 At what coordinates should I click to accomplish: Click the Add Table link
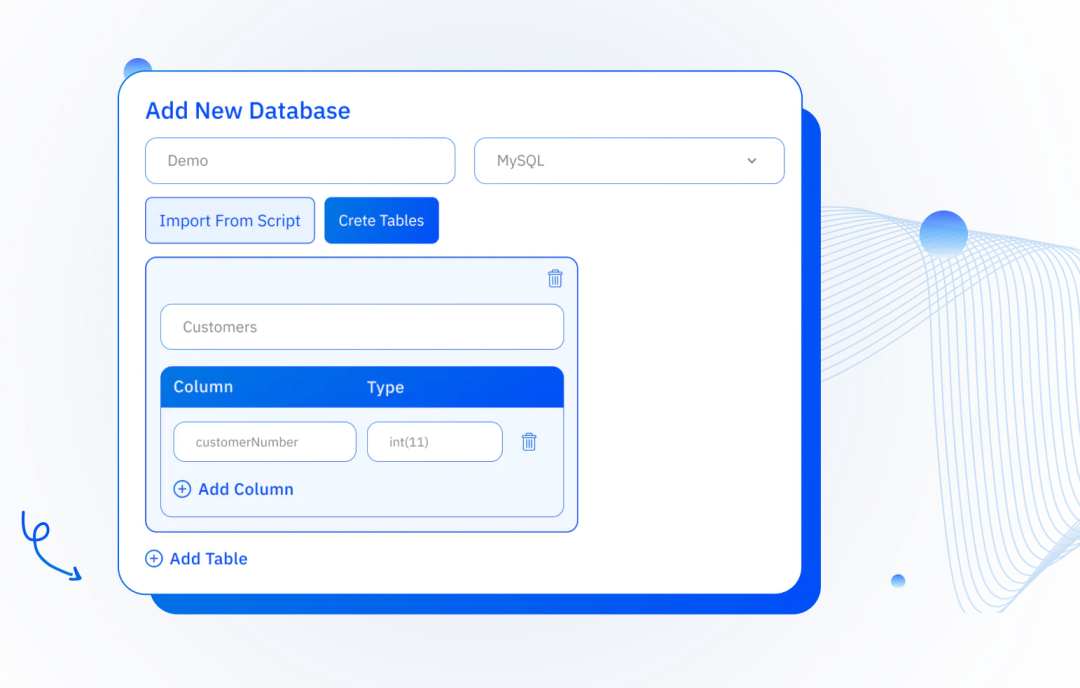pyautogui.click(x=208, y=558)
